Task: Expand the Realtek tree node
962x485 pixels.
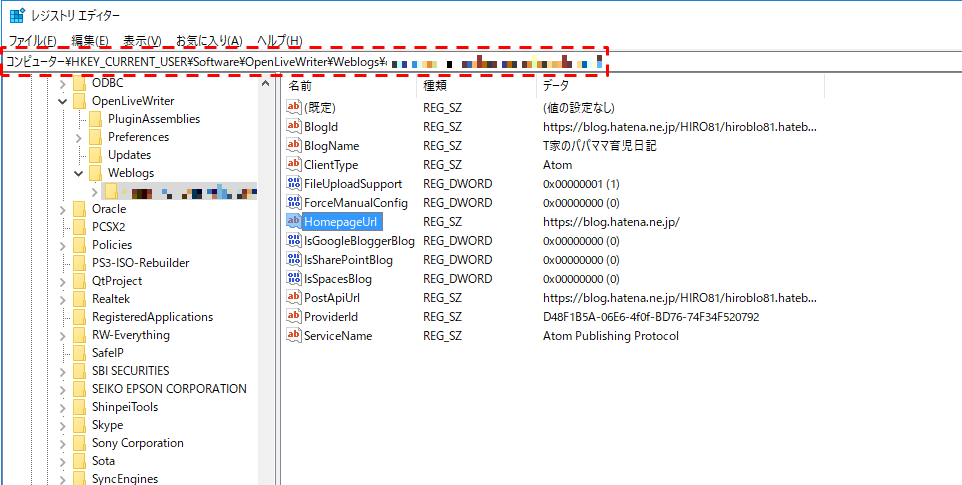Action: [x=63, y=299]
